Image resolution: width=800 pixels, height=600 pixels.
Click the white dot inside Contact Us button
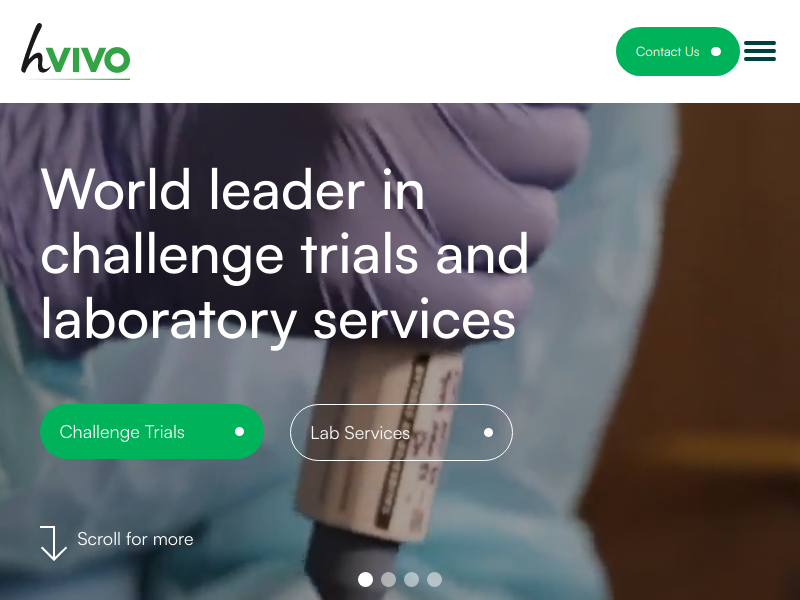[x=716, y=52]
